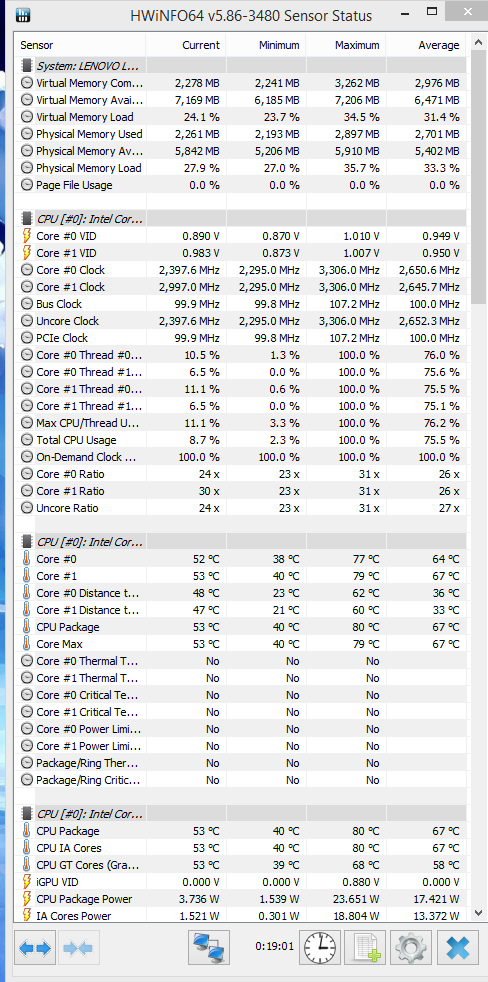
Task: Select the Core #0 Clock row
Action: 241,270
